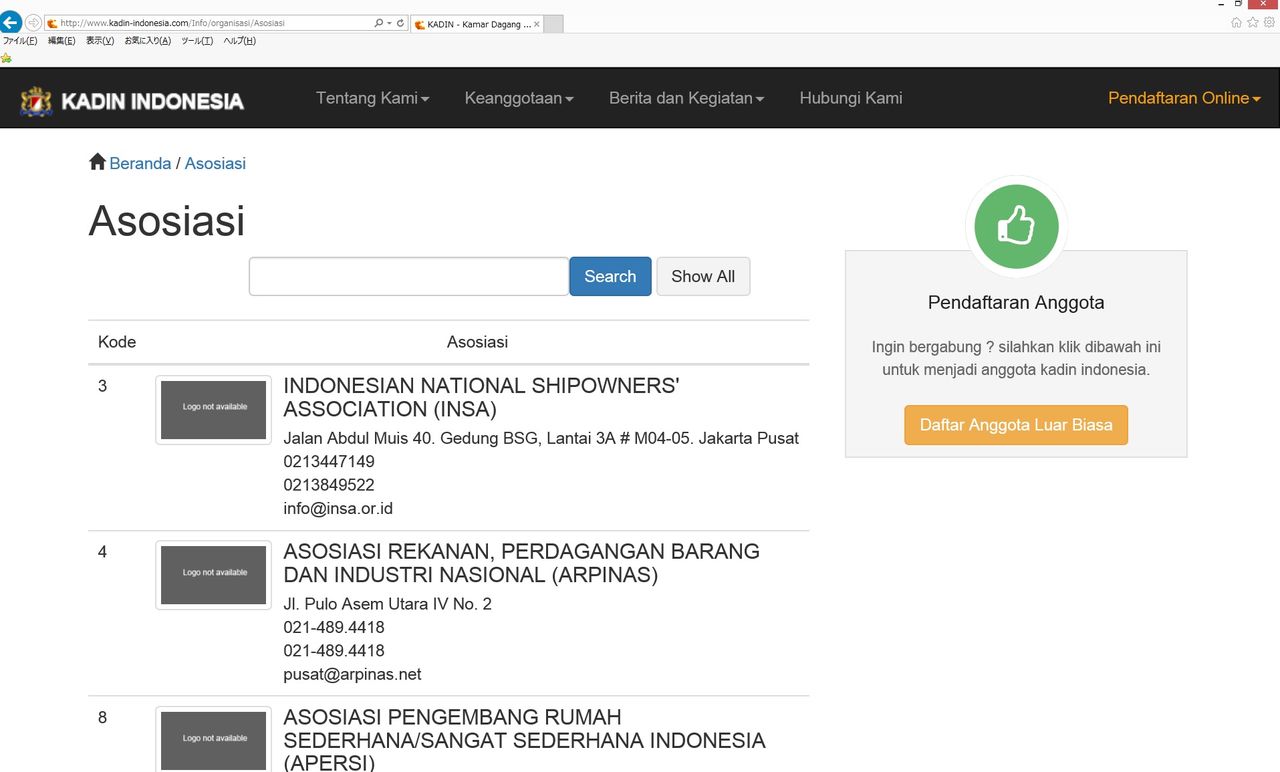This screenshot has height=772, width=1280.
Task: Click the ARPINAS logo placeholder thumbnail
Action: pos(214,575)
